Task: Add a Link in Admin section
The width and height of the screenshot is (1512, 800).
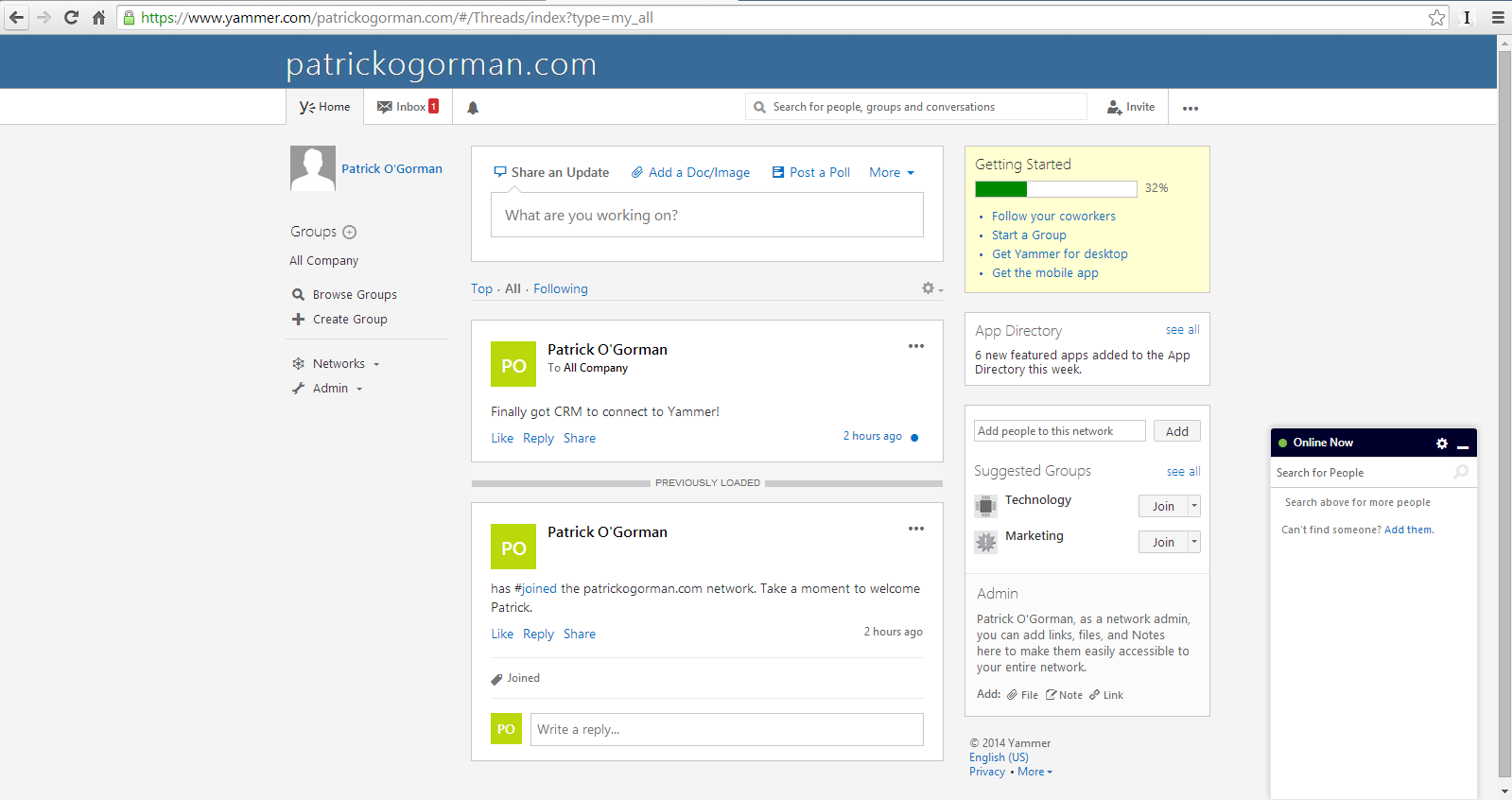Action: click(1106, 695)
